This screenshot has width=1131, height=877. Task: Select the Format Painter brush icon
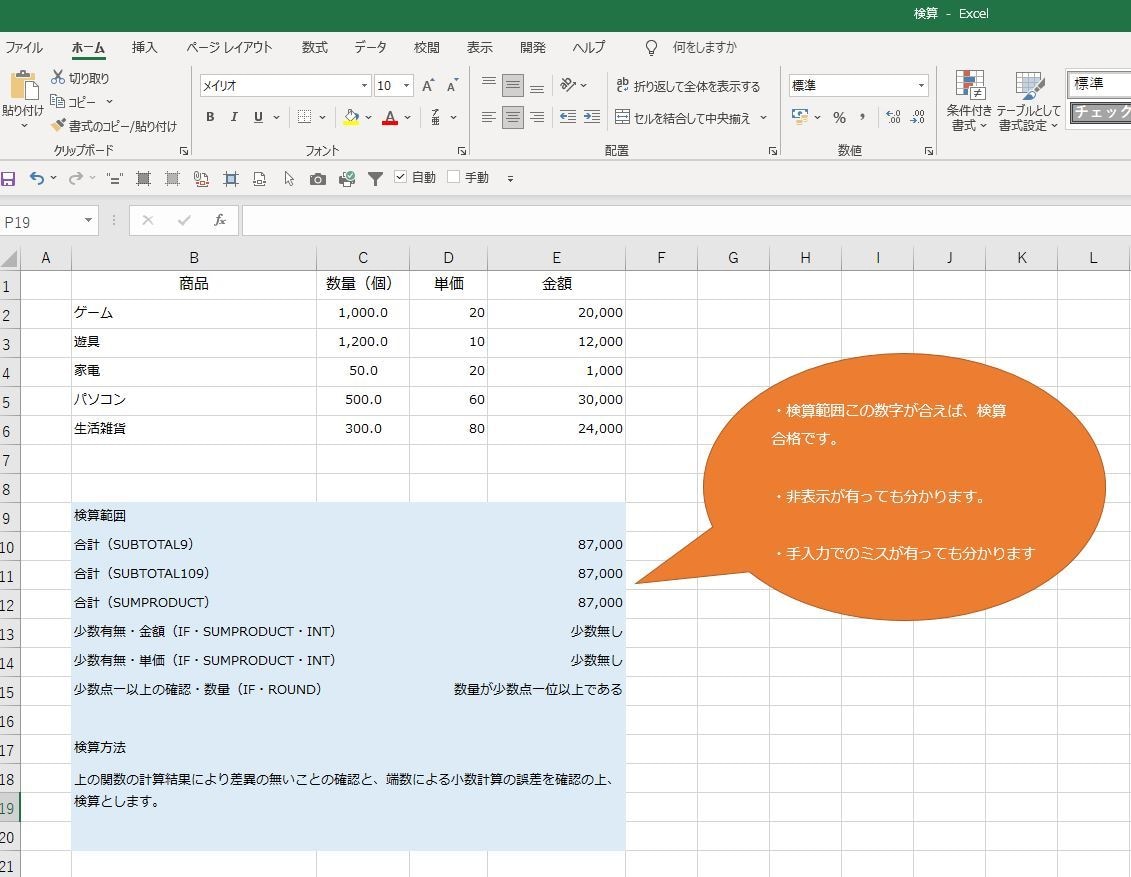coord(58,125)
